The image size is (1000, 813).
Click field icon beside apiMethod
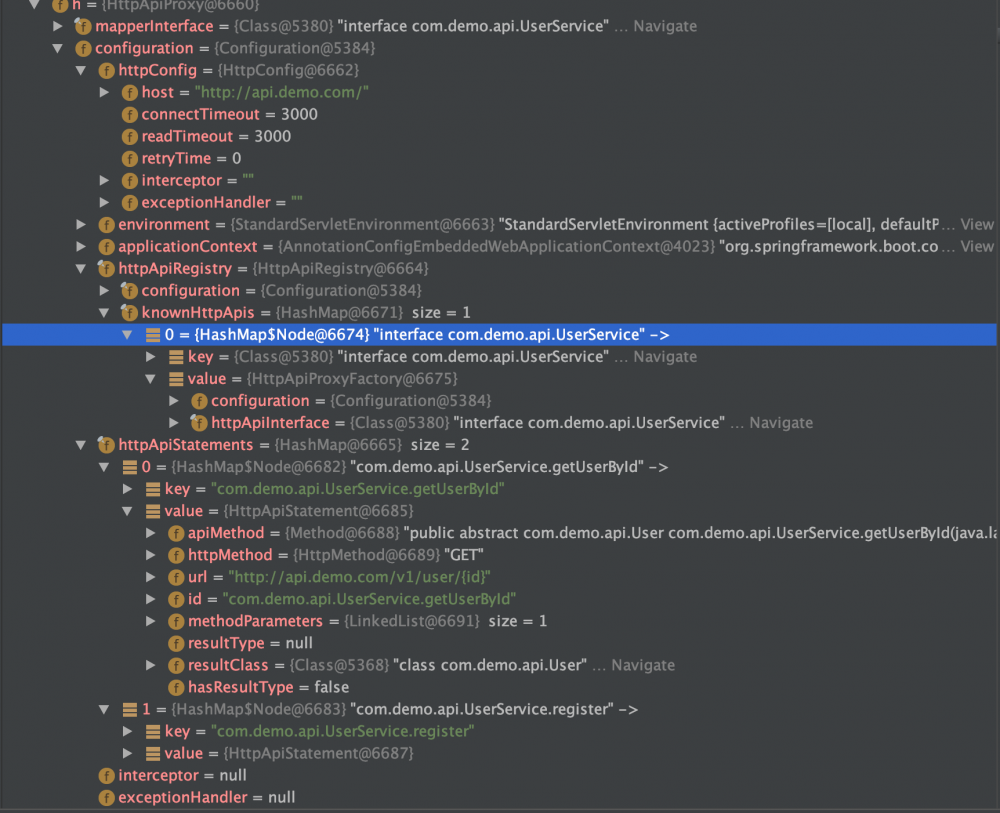[176, 533]
